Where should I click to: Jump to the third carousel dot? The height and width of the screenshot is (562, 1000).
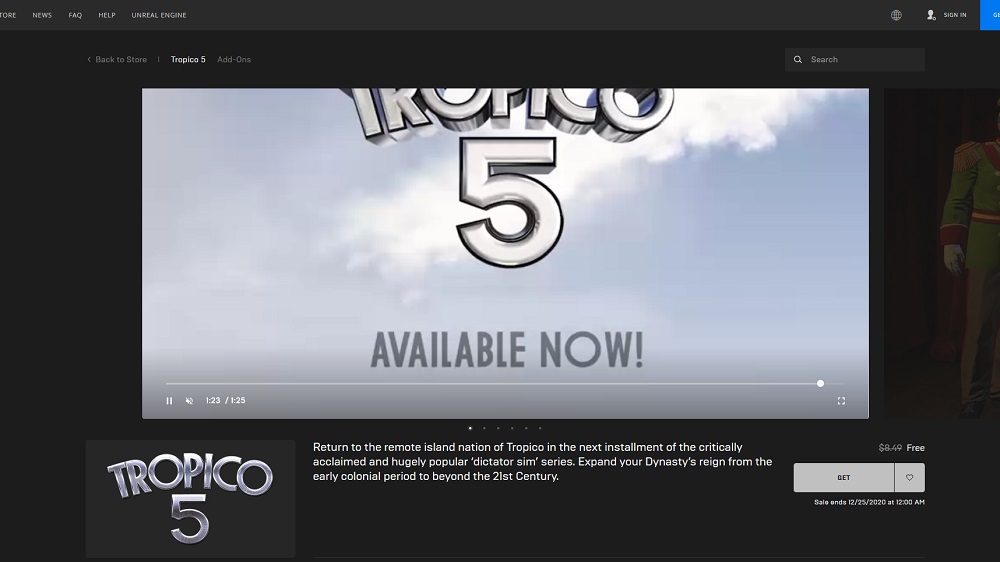pos(498,428)
